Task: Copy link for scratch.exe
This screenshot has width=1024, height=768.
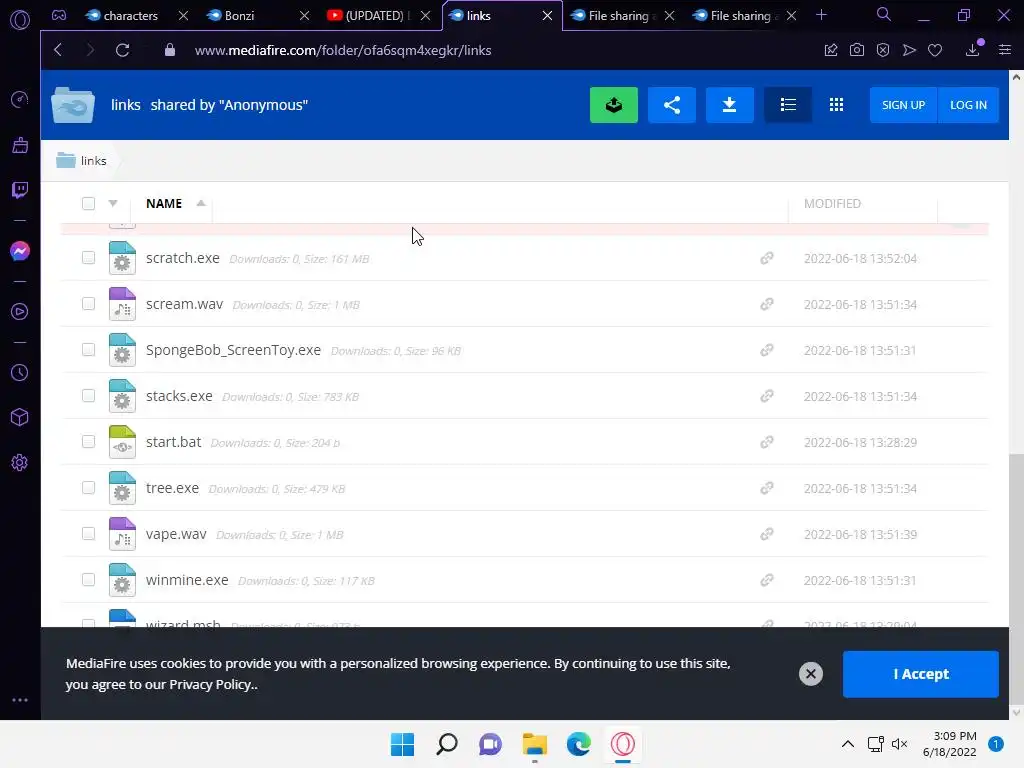Action: click(767, 258)
